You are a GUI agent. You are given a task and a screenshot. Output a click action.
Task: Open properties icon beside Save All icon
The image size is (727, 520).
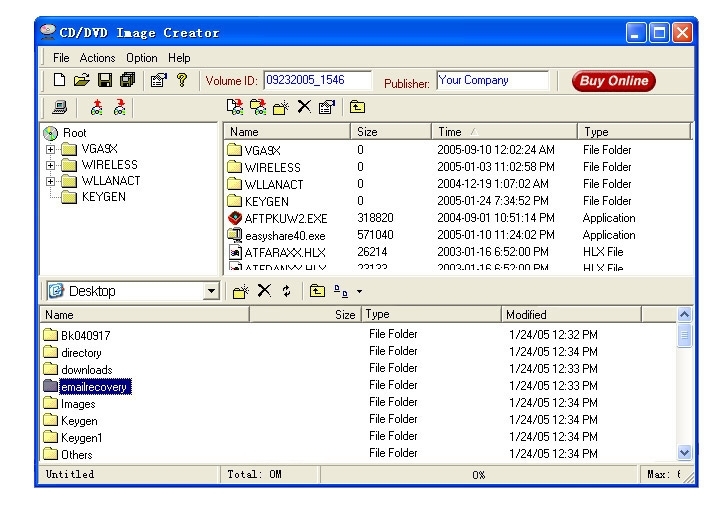click(x=159, y=80)
